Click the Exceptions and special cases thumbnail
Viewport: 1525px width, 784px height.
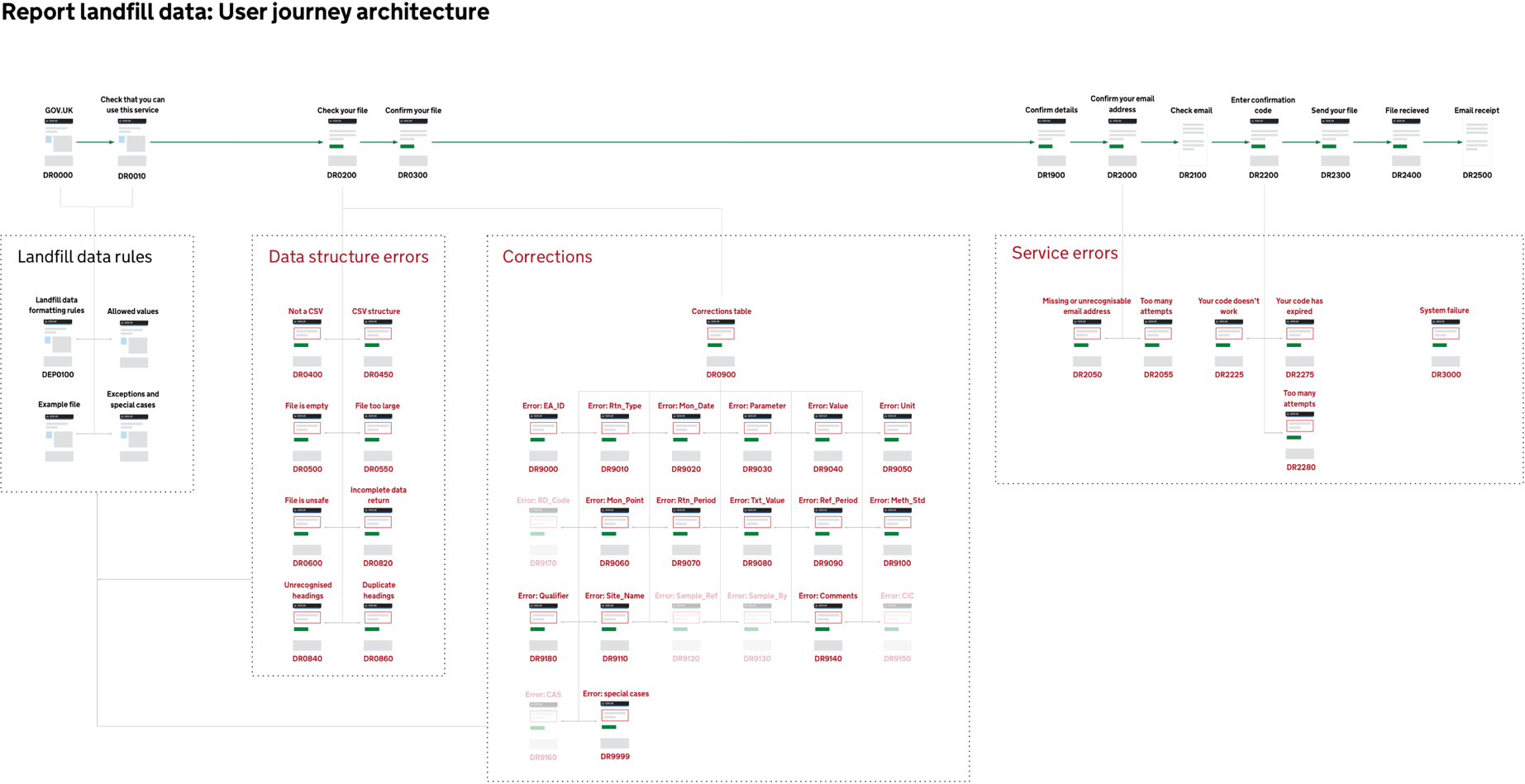[x=134, y=438]
